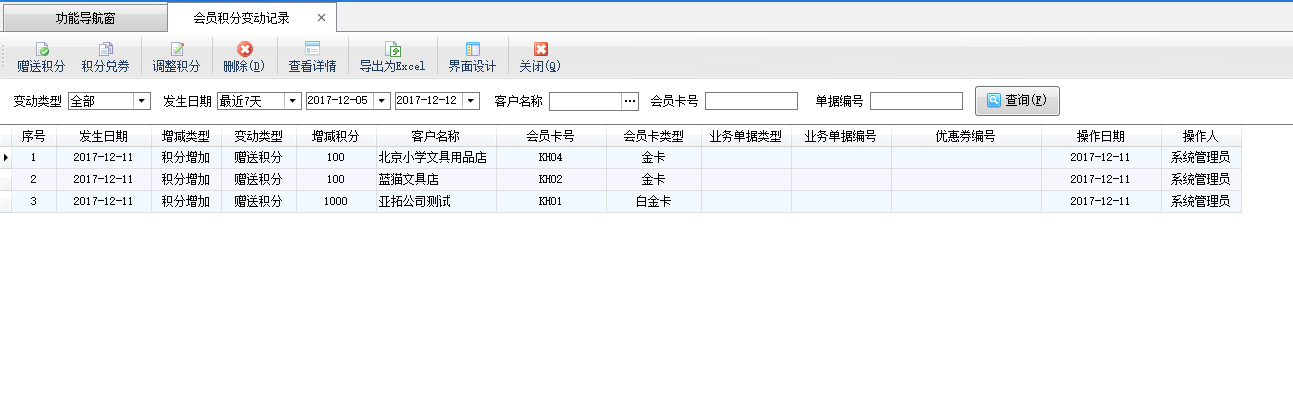Image resolution: width=1293 pixels, height=393 pixels.
Task: Switch to the 功能导航窗 tab
Action: [x=84, y=18]
